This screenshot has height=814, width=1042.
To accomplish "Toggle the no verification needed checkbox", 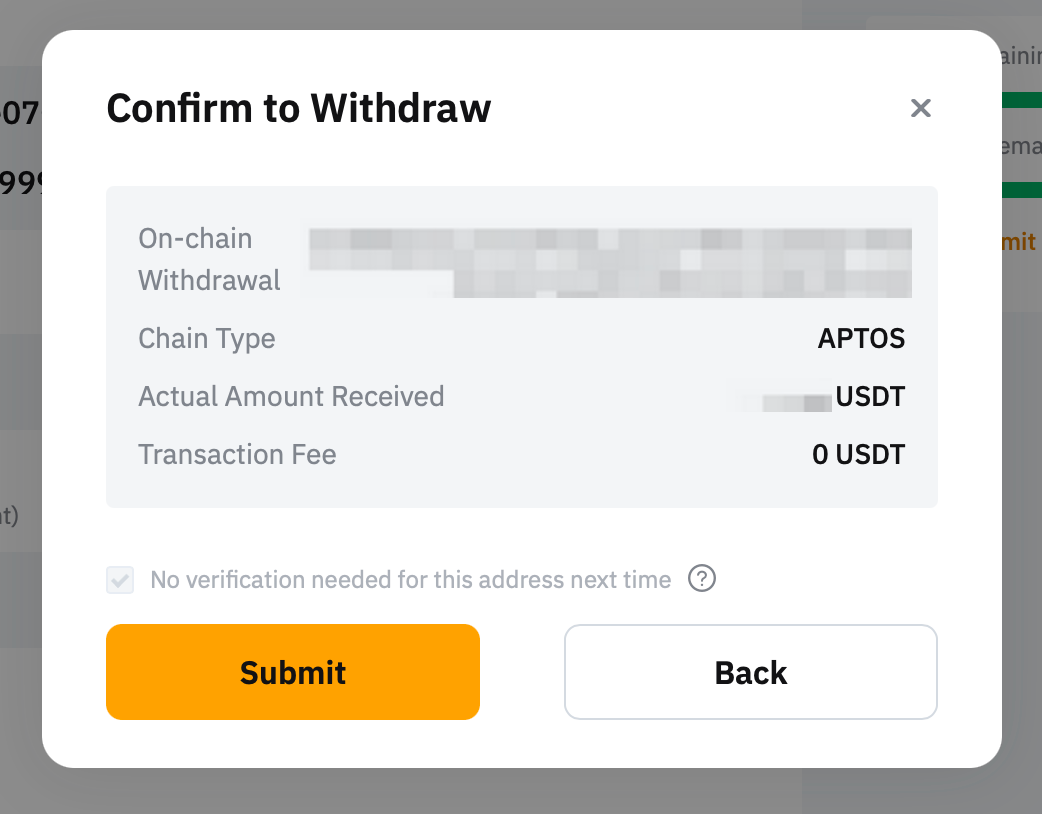I will tap(120, 580).
